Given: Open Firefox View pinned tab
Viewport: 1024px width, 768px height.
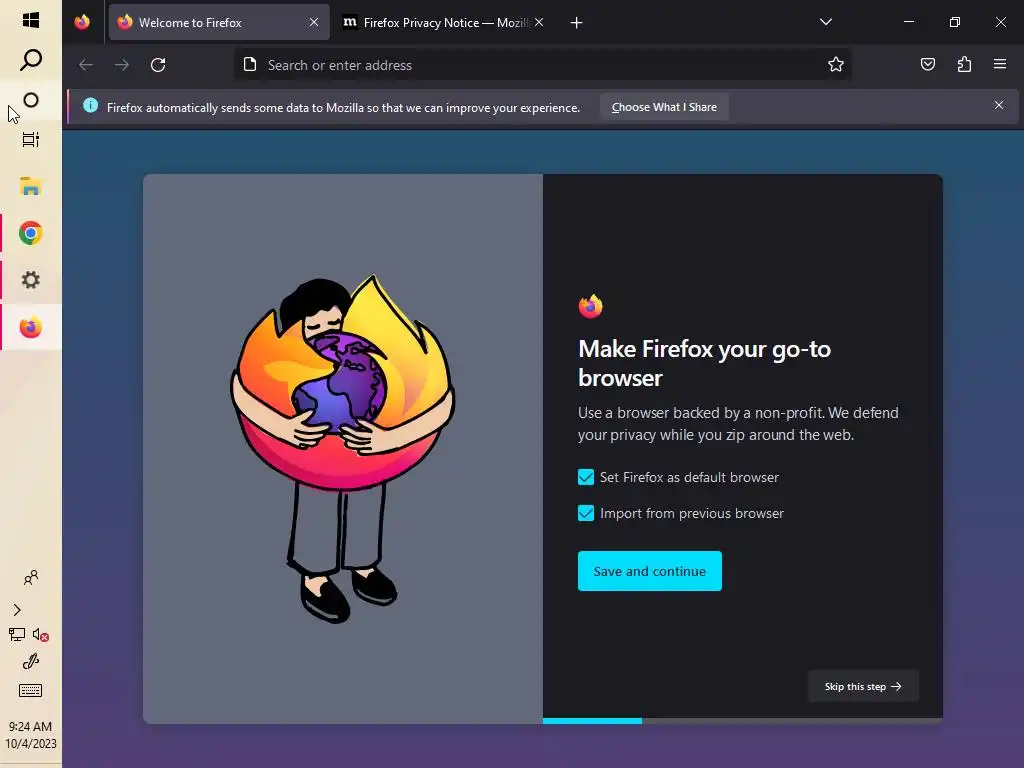Looking at the screenshot, I should click(x=82, y=22).
